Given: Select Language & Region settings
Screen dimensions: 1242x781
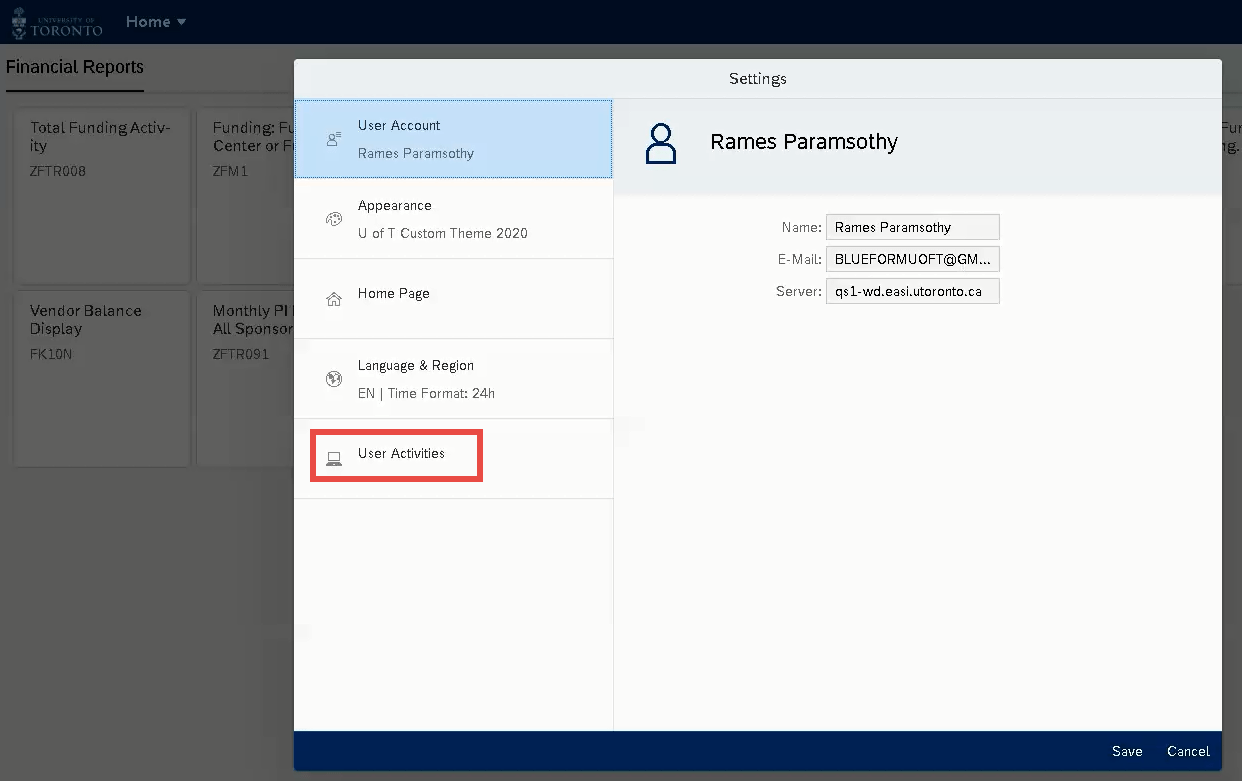Looking at the screenshot, I should click(x=453, y=379).
